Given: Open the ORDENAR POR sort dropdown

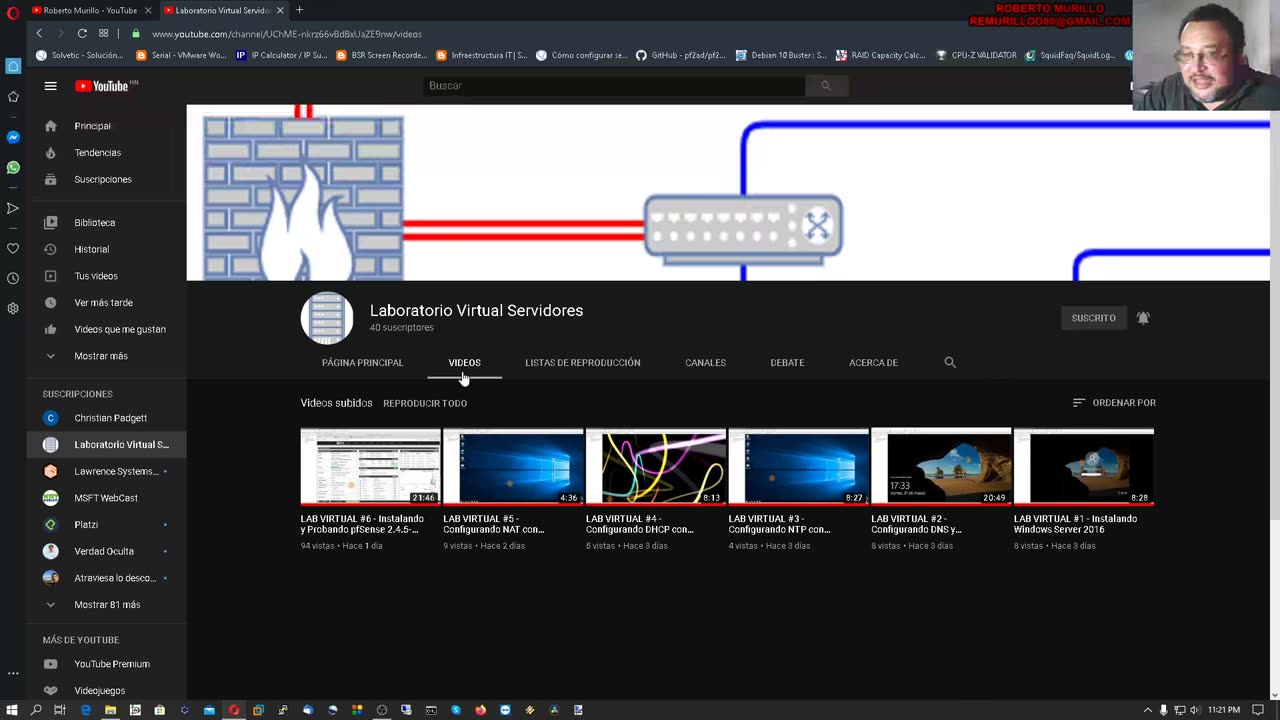Looking at the screenshot, I should pos(1114,403).
